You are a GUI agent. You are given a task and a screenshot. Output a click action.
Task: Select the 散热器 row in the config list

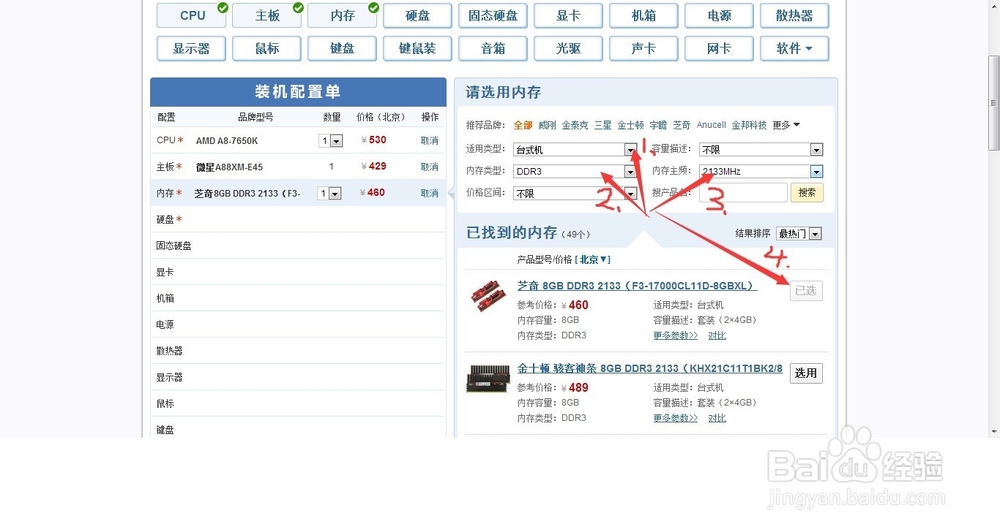coord(298,351)
